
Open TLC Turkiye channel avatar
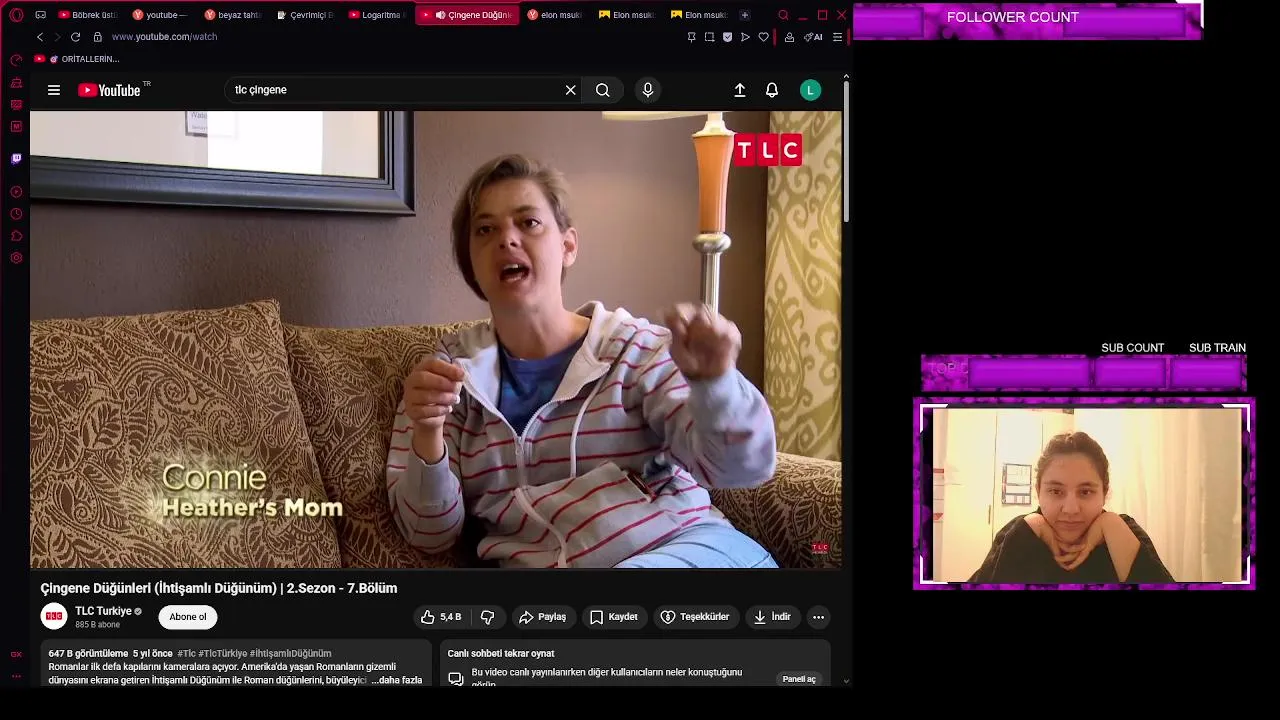(x=54, y=617)
